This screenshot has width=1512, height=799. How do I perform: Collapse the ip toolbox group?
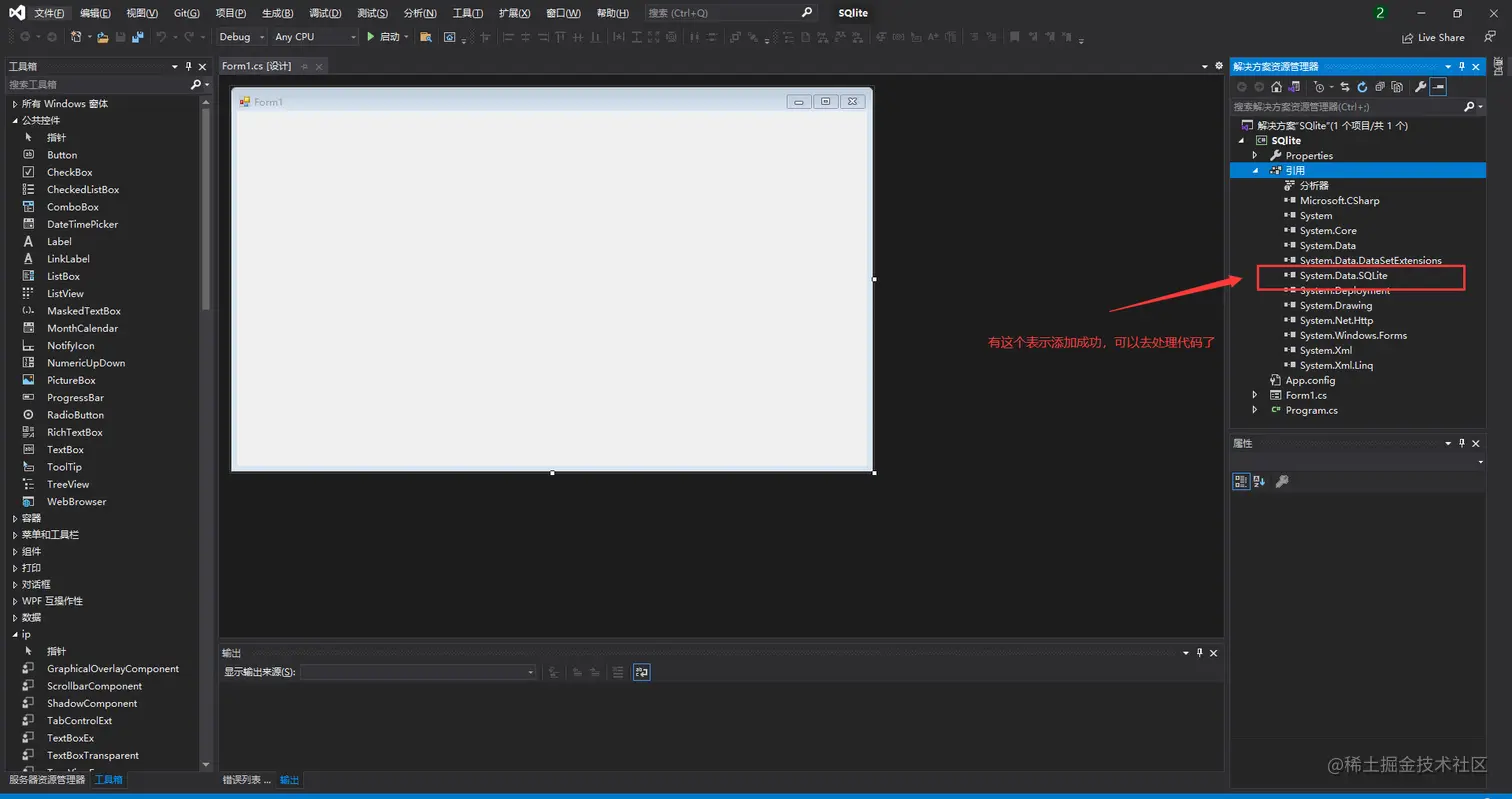click(x=14, y=634)
